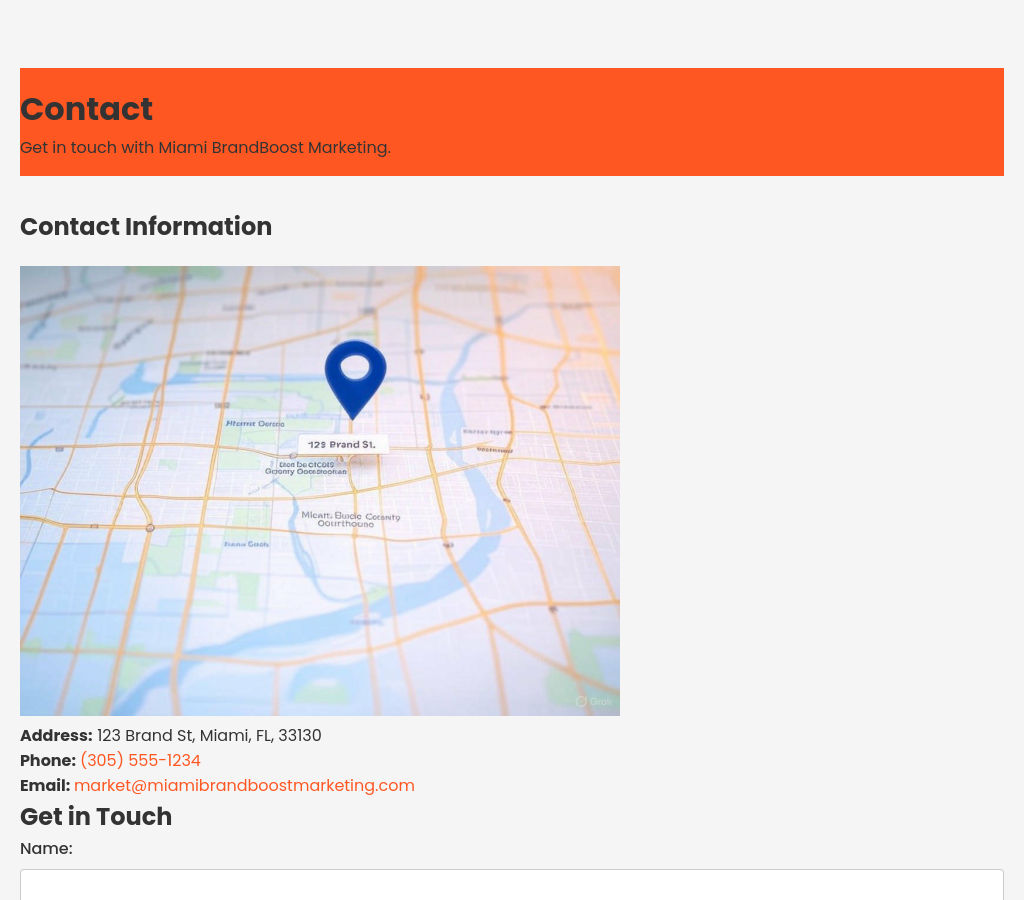The image size is (1024, 900).
Task: Focus the Name input field
Action: pos(512,885)
